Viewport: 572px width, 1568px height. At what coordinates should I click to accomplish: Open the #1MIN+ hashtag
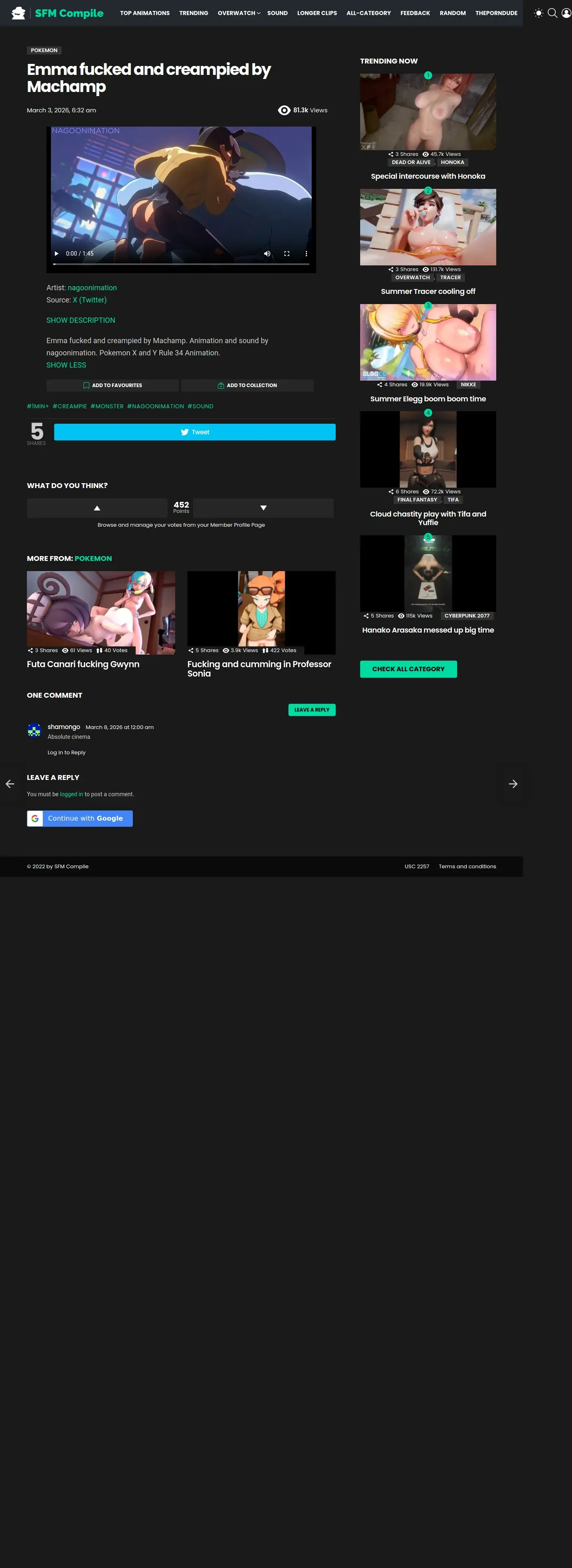coord(38,407)
